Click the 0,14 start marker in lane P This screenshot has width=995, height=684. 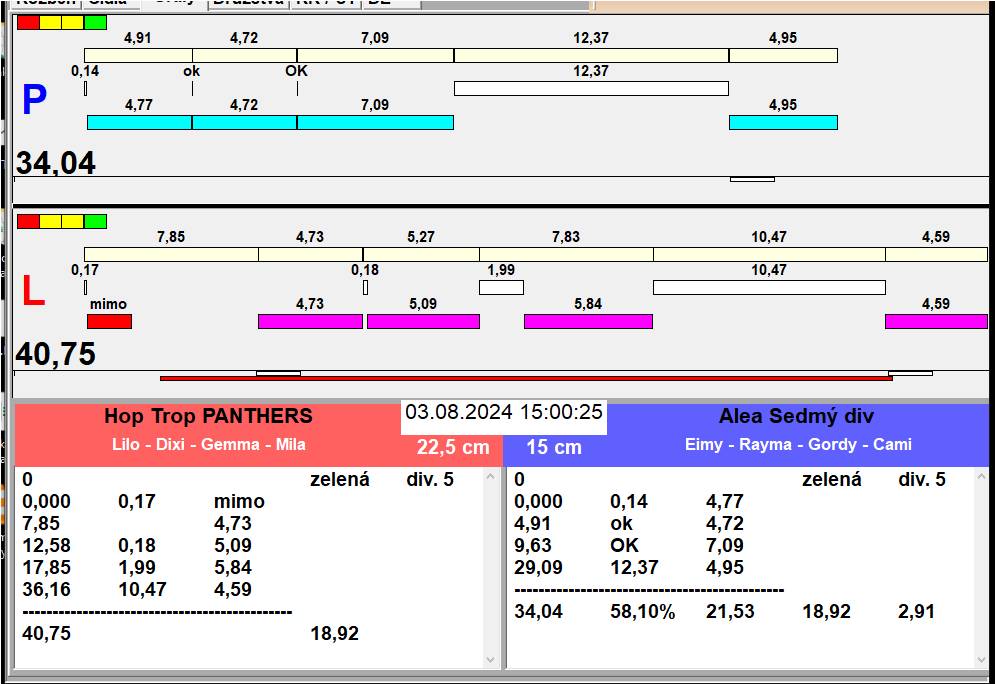click(x=86, y=89)
